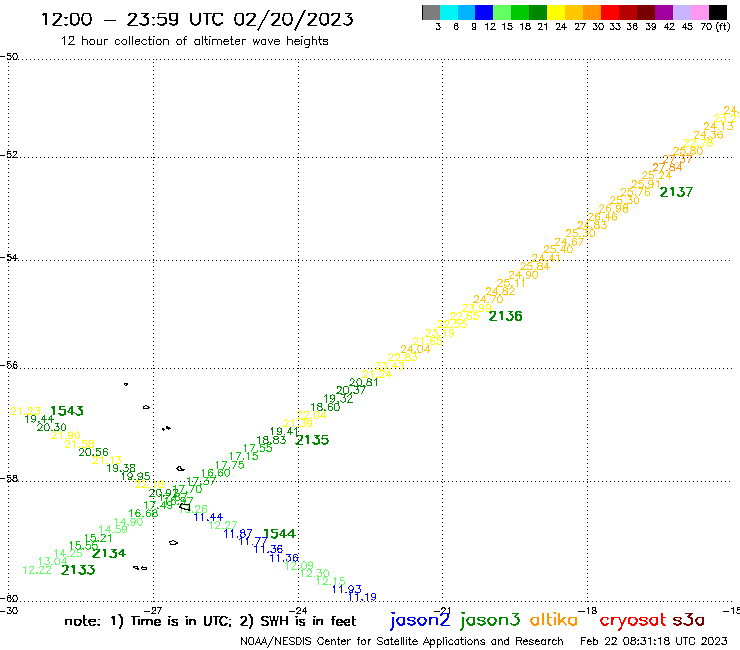Click the time label 1543
Screen dimensions: 740x650
[67, 411]
